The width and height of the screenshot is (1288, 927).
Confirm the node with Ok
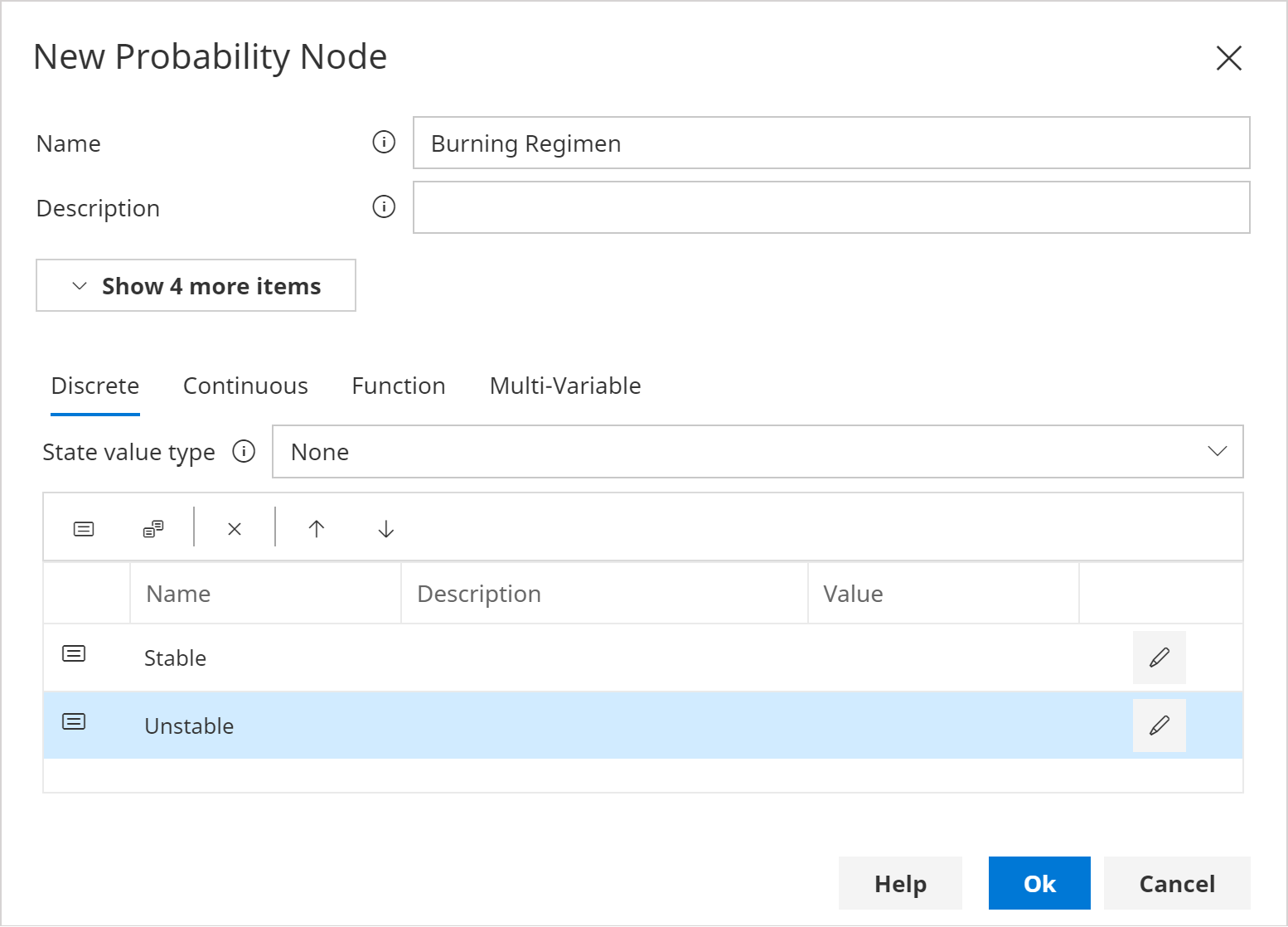click(x=1039, y=883)
